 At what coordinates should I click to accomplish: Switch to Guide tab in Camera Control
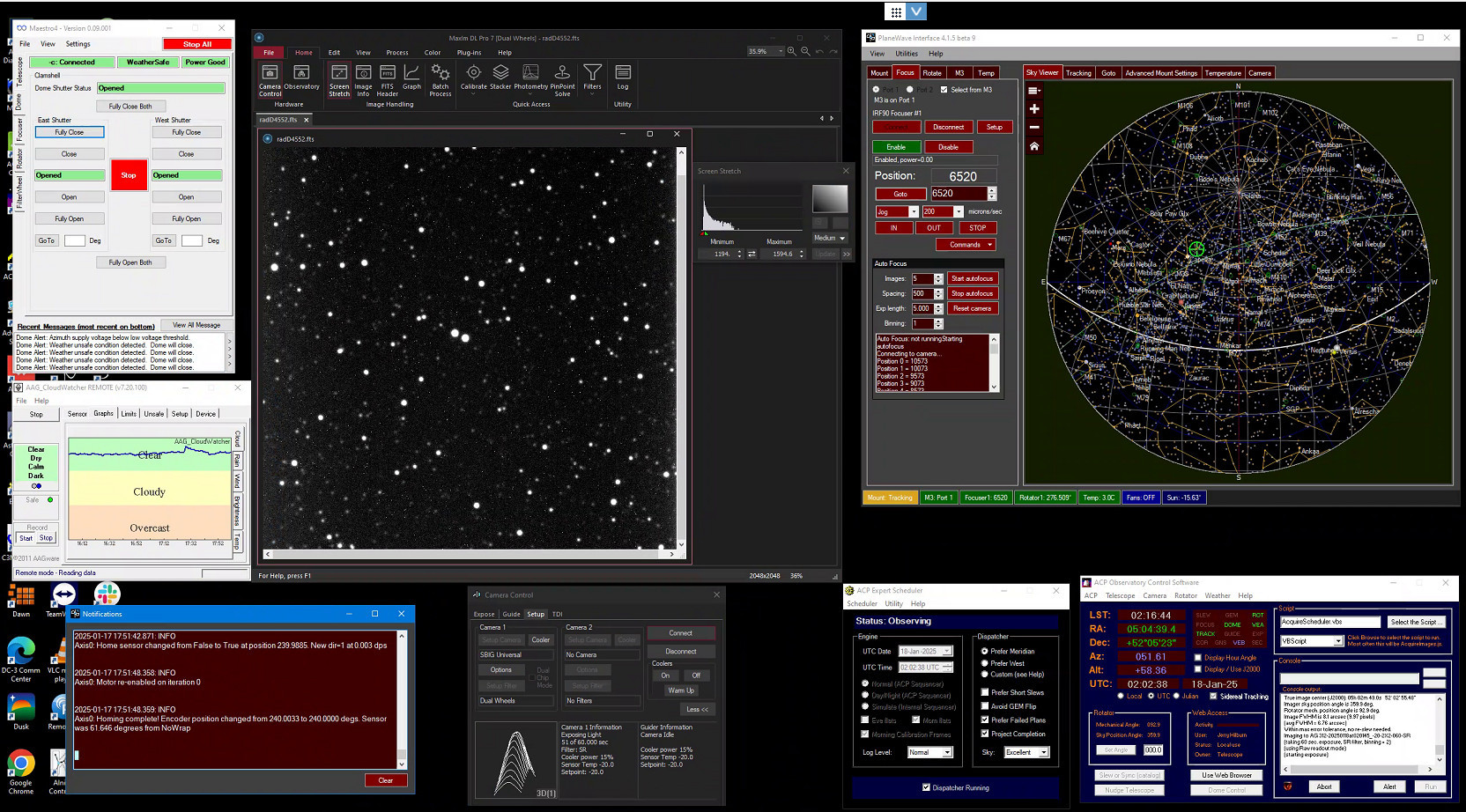[x=511, y=614]
